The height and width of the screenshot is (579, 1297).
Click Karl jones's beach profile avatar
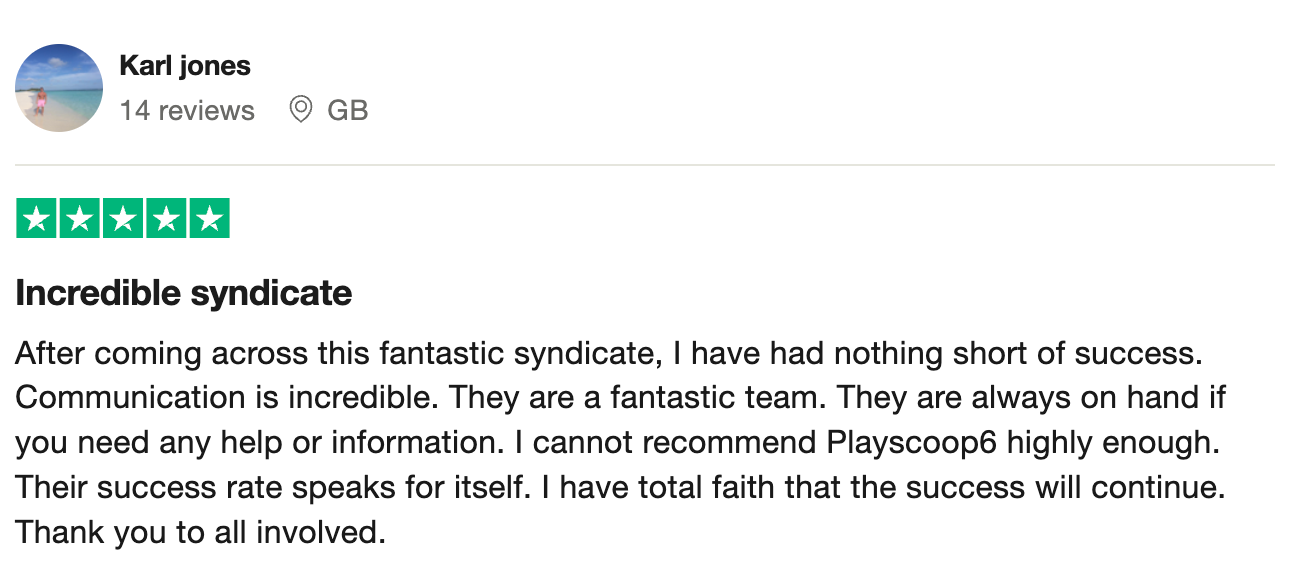pyautogui.click(x=59, y=88)
